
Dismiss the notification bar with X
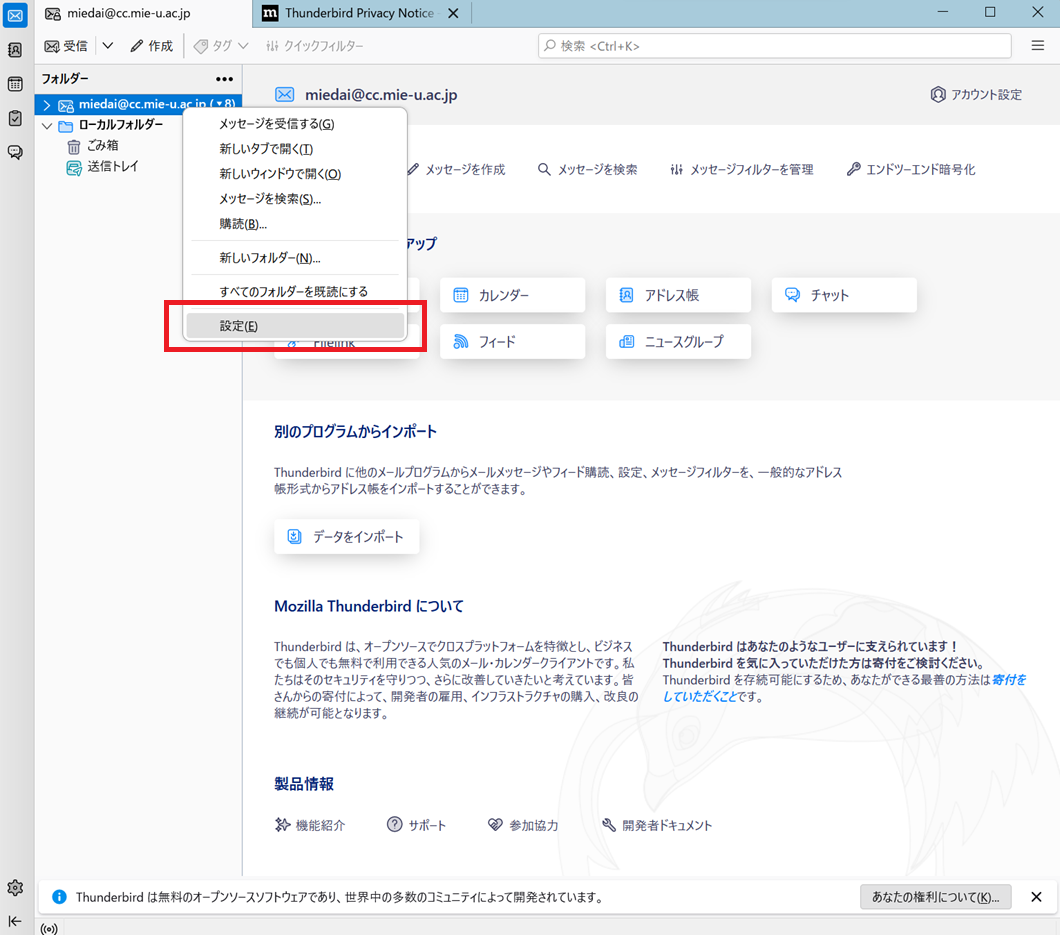pyautogui.click(x=1036, y=897)
